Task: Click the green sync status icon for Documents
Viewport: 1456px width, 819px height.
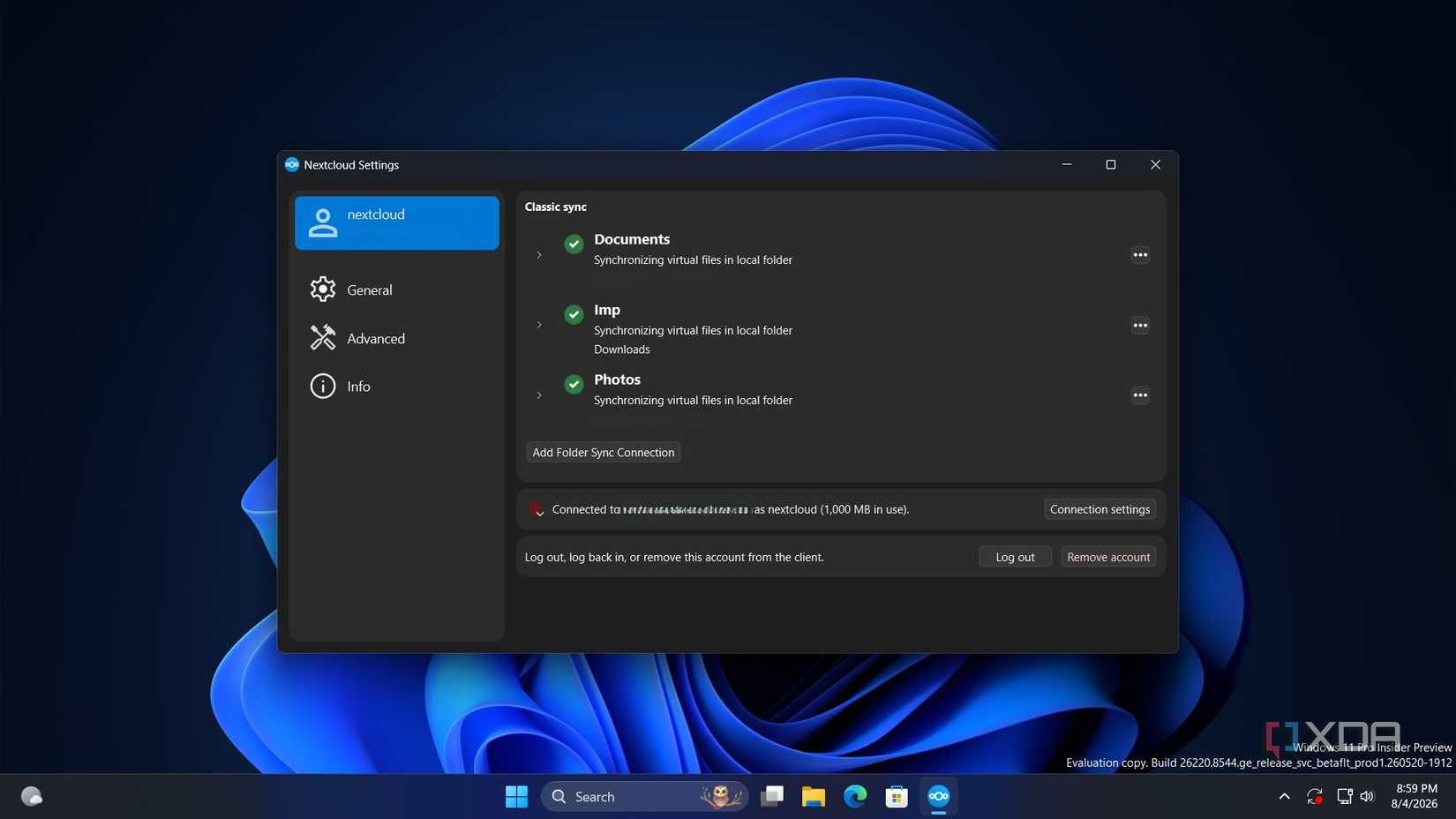Action: click(574, 244)
